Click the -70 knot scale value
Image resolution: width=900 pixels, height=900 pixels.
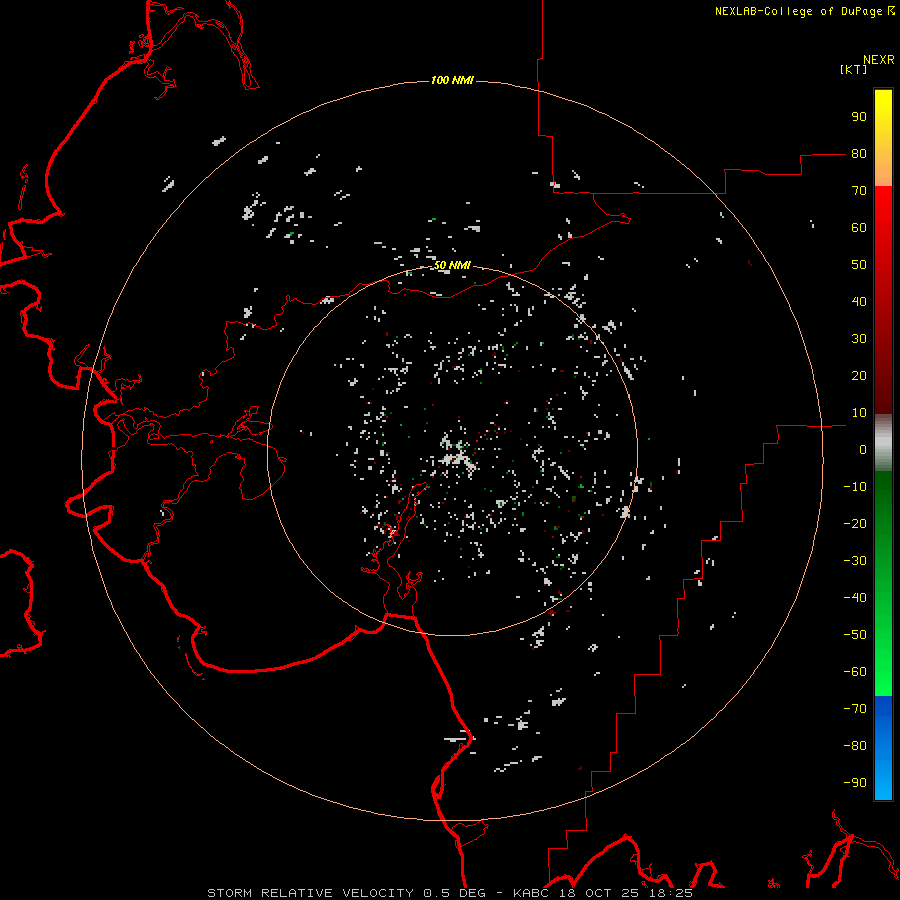(x=855, y=709)
